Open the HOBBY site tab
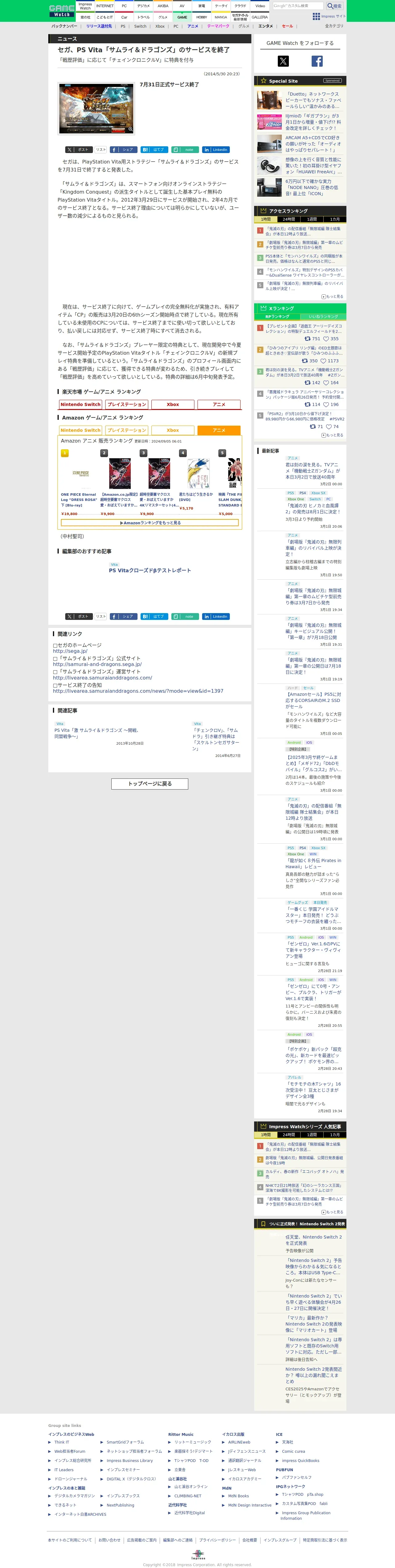 (202, 17)
